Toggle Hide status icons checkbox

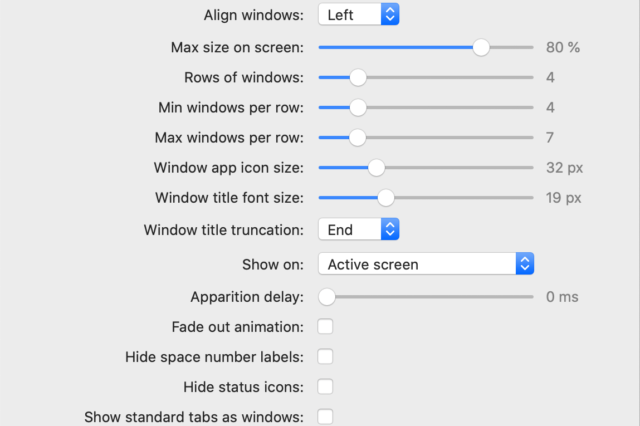click(325, 386)
